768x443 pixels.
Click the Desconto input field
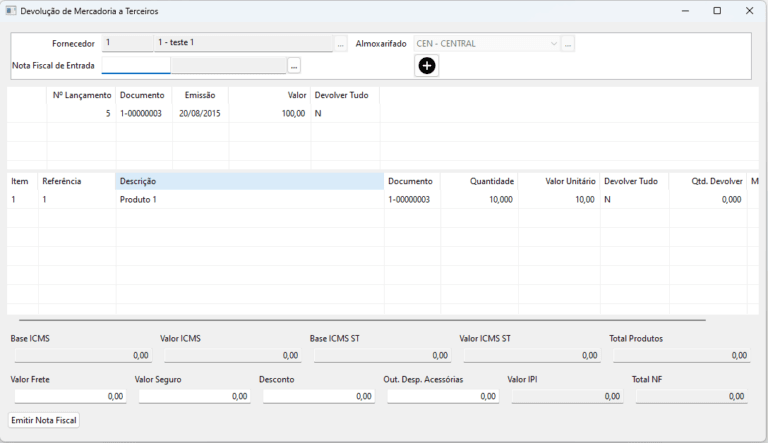coord(319,396)
